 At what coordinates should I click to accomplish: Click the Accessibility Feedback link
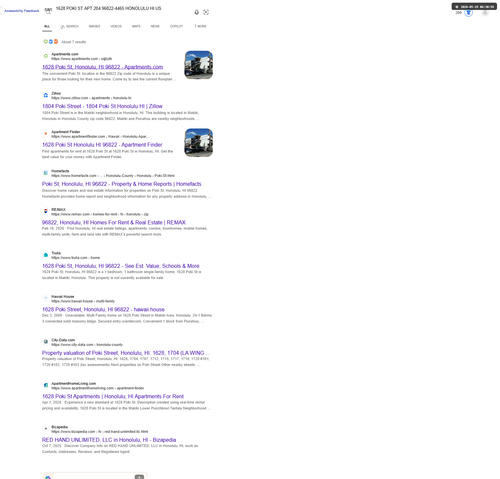tap(21, 11)
